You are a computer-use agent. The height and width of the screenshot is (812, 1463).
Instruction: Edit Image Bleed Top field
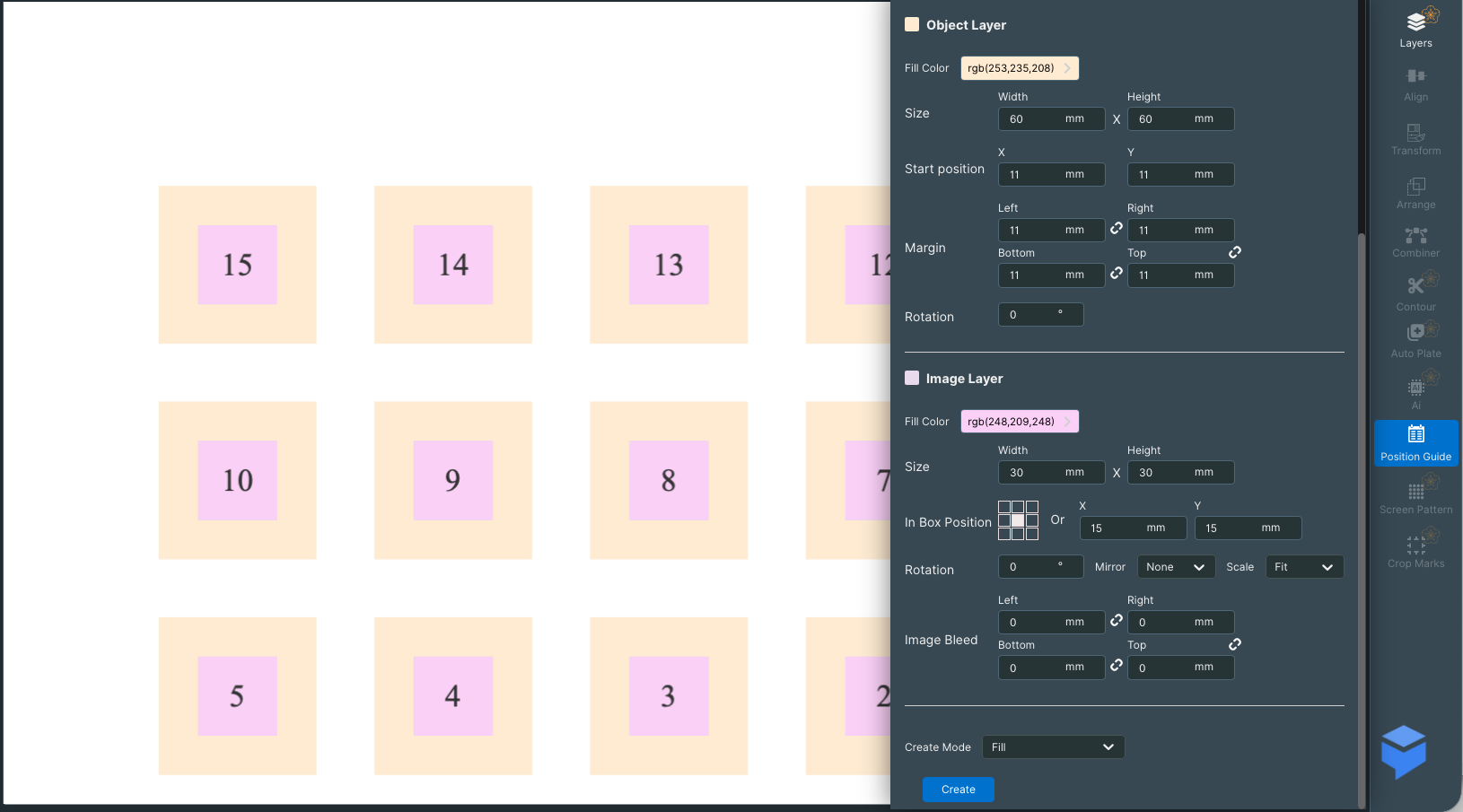[1180, 668]
